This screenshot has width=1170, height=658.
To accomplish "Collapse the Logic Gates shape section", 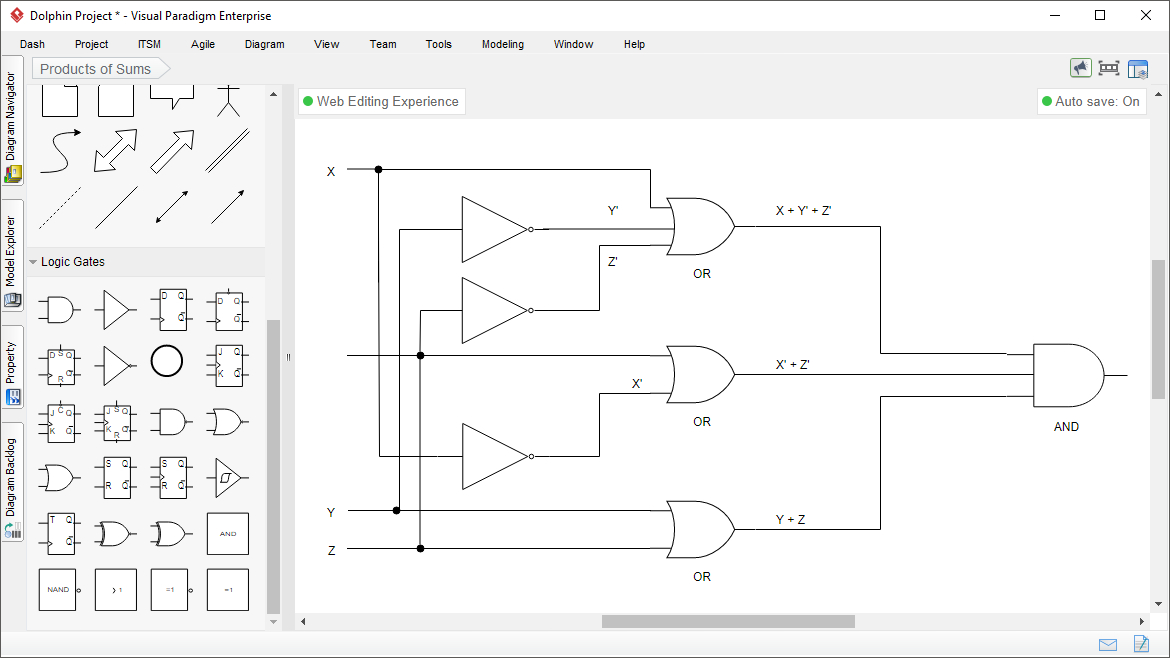I will point(33,261).
